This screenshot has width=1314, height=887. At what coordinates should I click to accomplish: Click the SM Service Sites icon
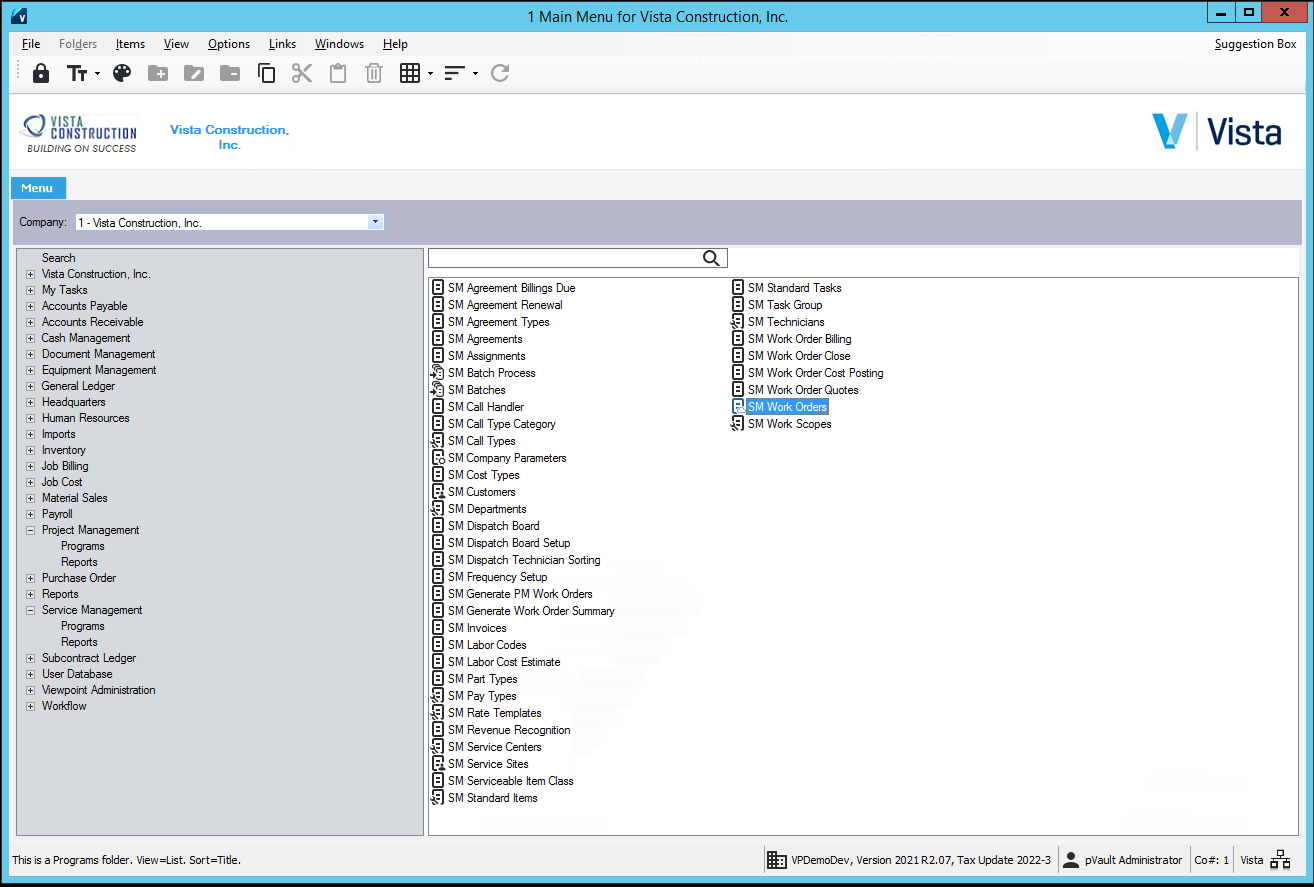point(438,764)
